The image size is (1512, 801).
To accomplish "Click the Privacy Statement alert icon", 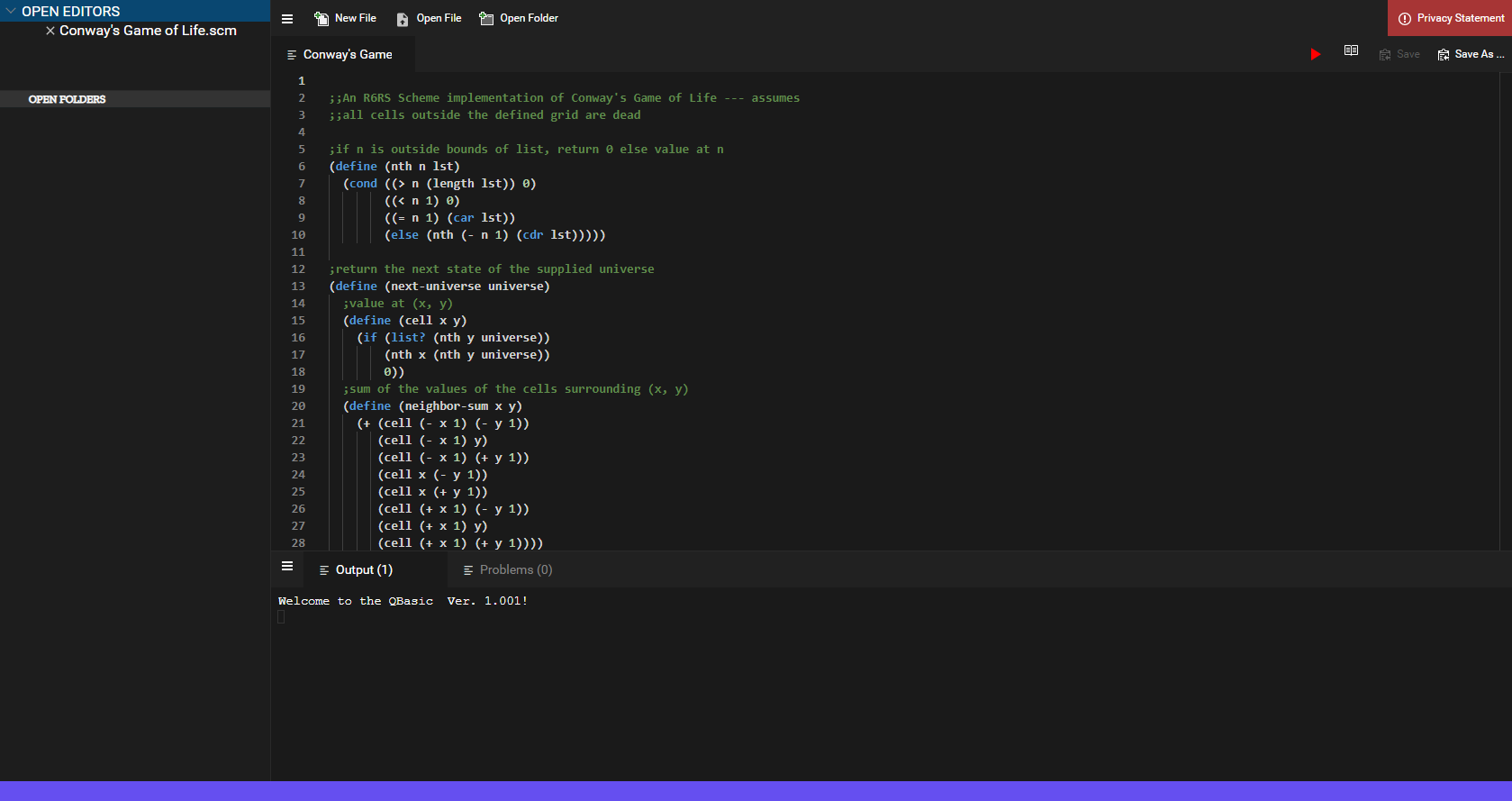I will (x=1404, y=19).
